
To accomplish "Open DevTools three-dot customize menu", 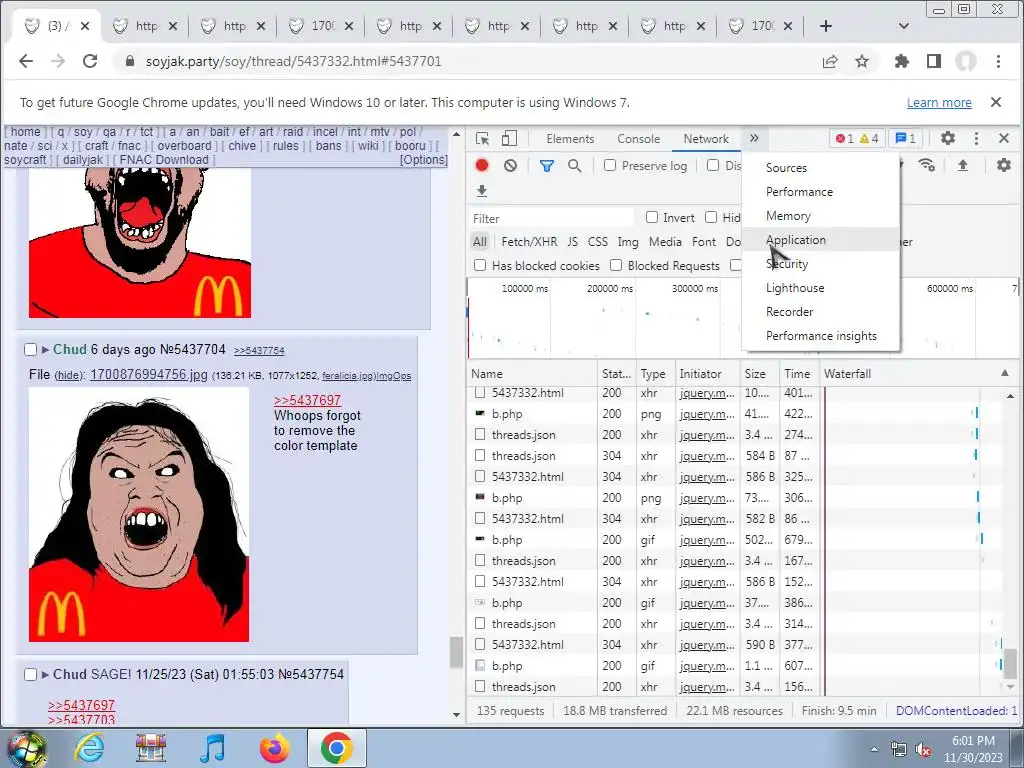I will (x=976, y=138).
